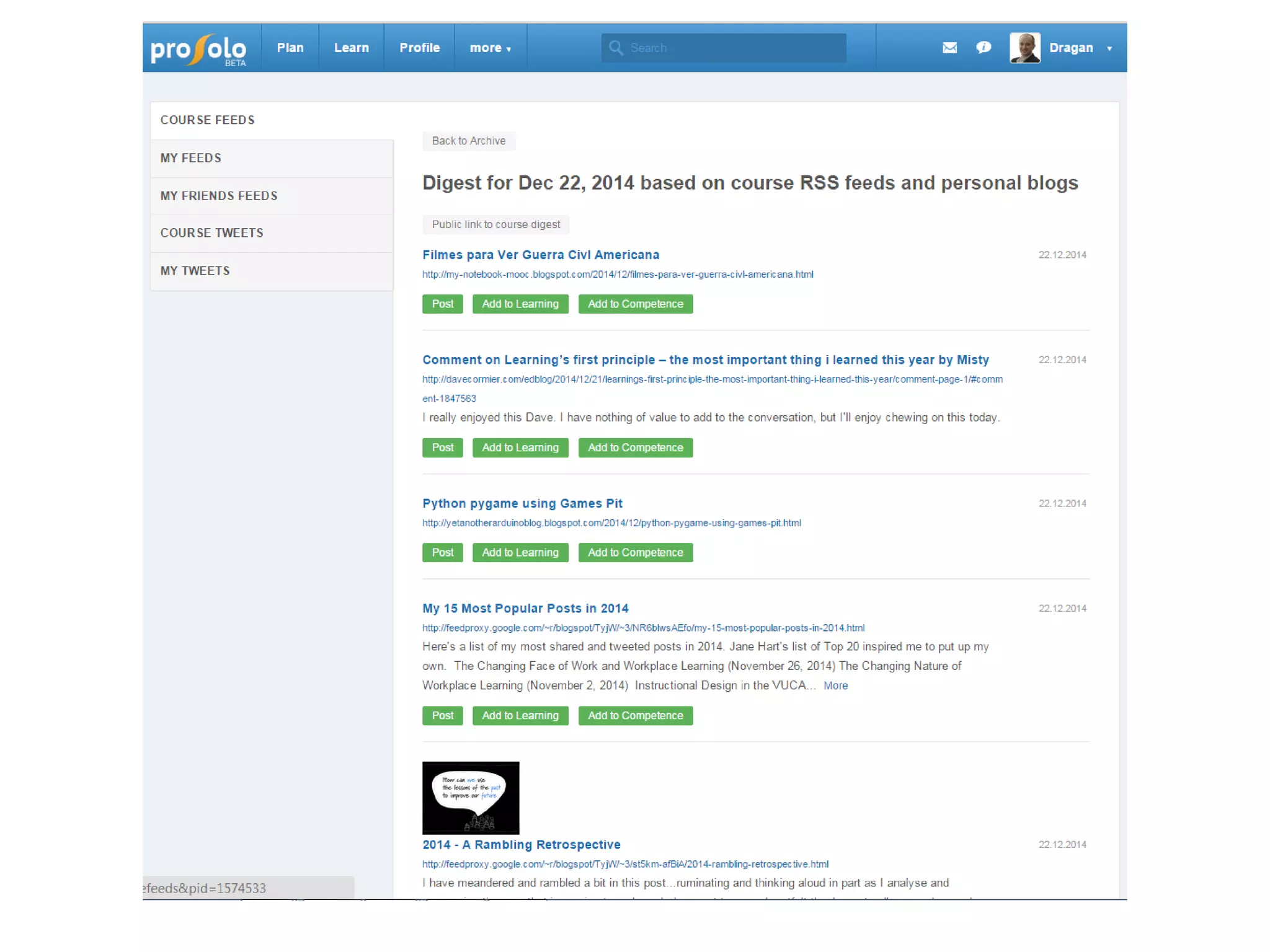Open the Dragan user dropdown arrow
The image size is (1270, 952).
pos(1109,48)
